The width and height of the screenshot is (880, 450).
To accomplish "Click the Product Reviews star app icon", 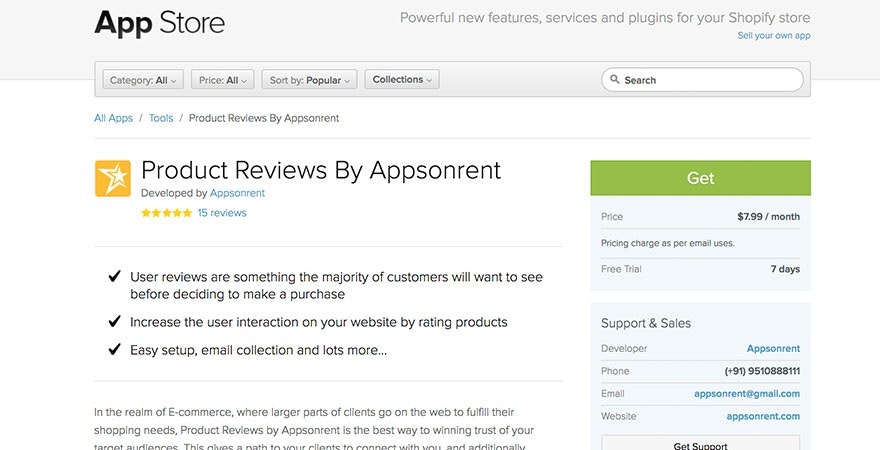I will coord(112,178).
